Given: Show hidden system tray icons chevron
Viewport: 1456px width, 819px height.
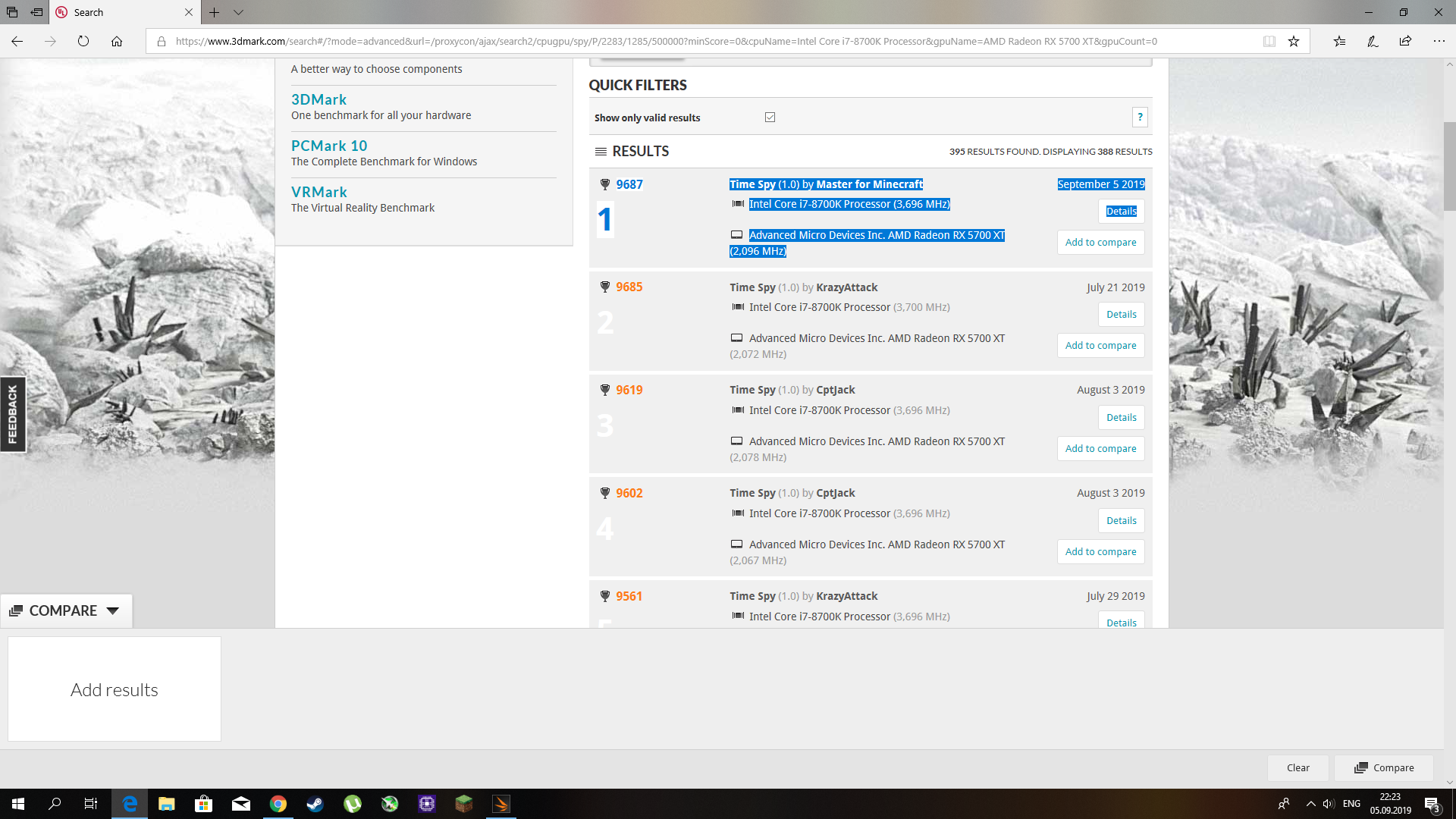Looking at the screenshot, I should [x=1310, y=804].
